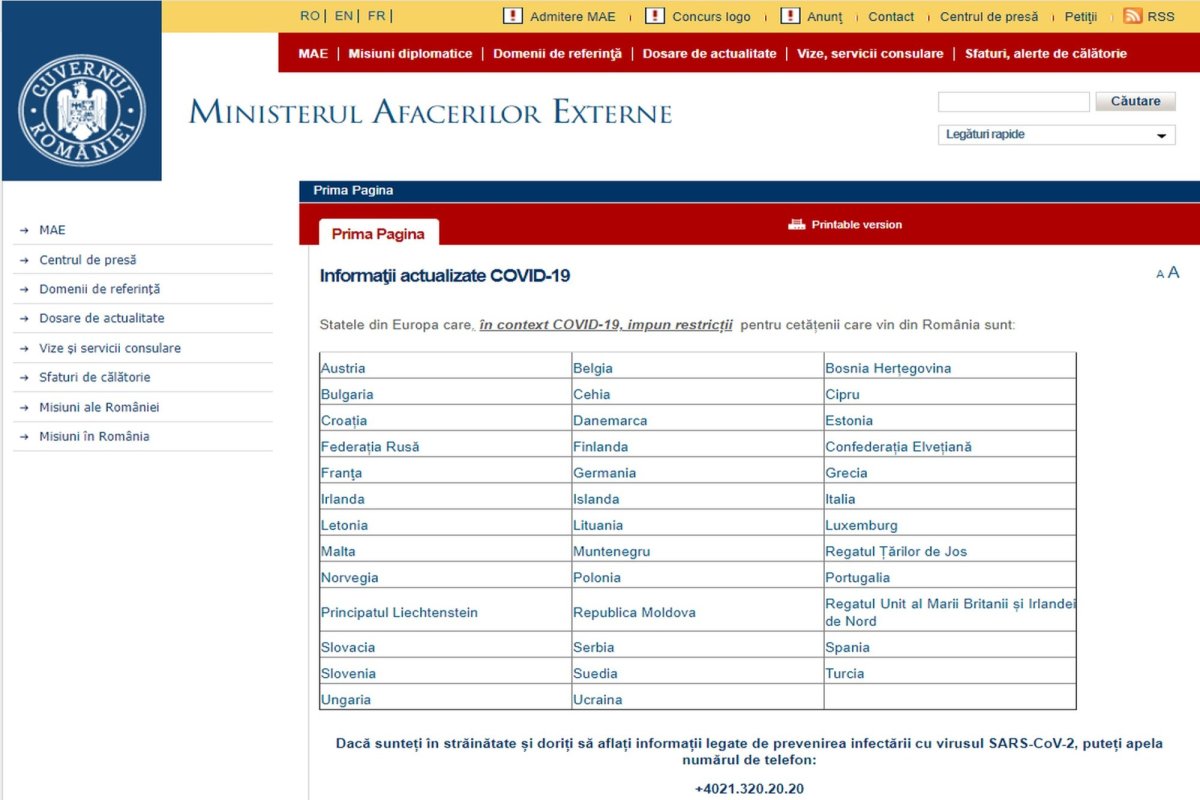The width and height of the screenshot is (1200, 800).
Task: Click the Guvernul României logo
Action: 81,110
